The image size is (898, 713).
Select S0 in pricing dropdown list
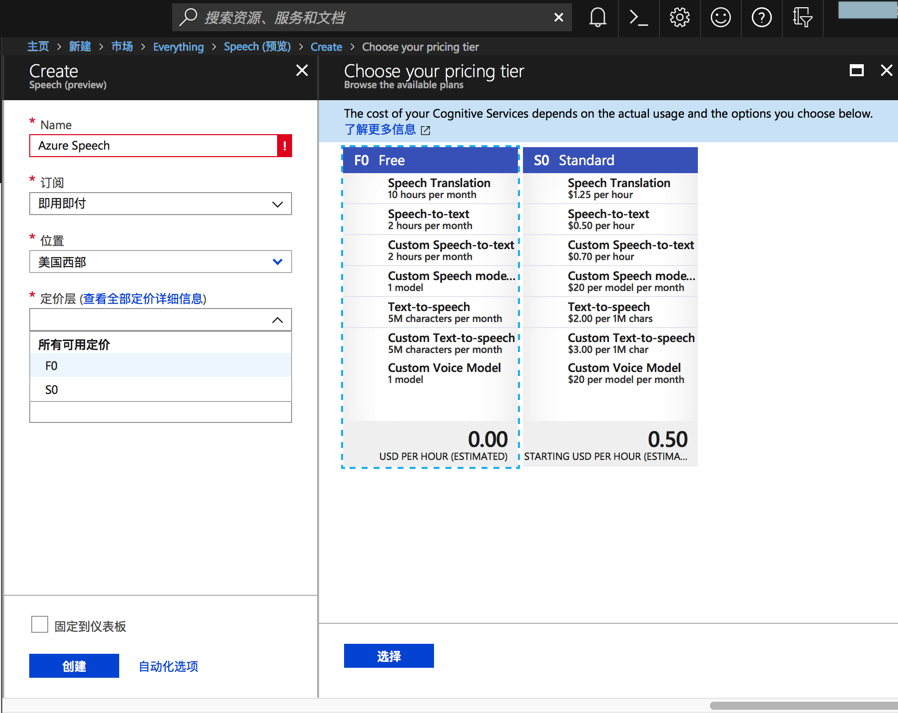tap(160, 389)
